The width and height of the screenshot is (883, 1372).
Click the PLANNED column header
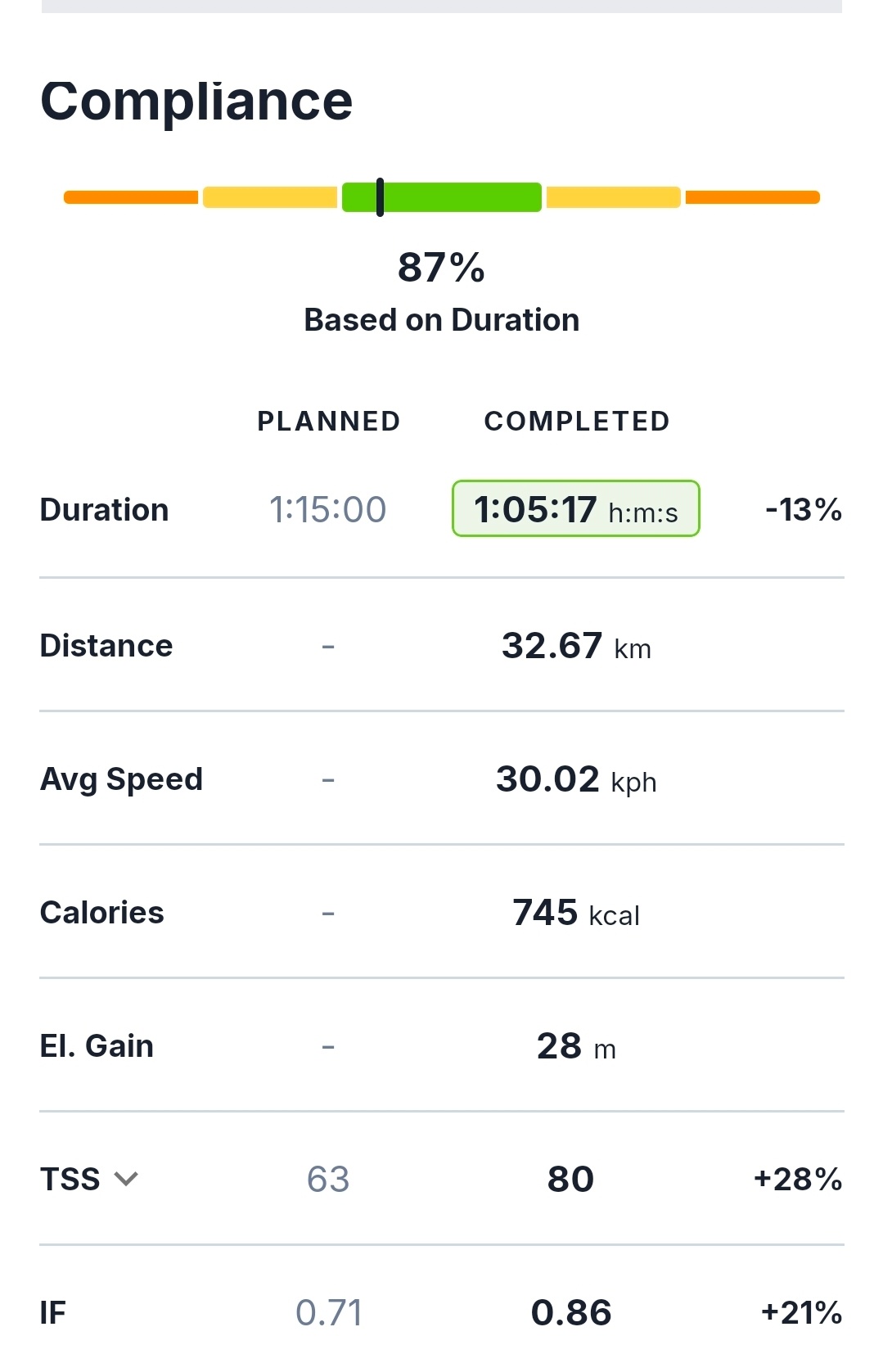click(328, 422)
